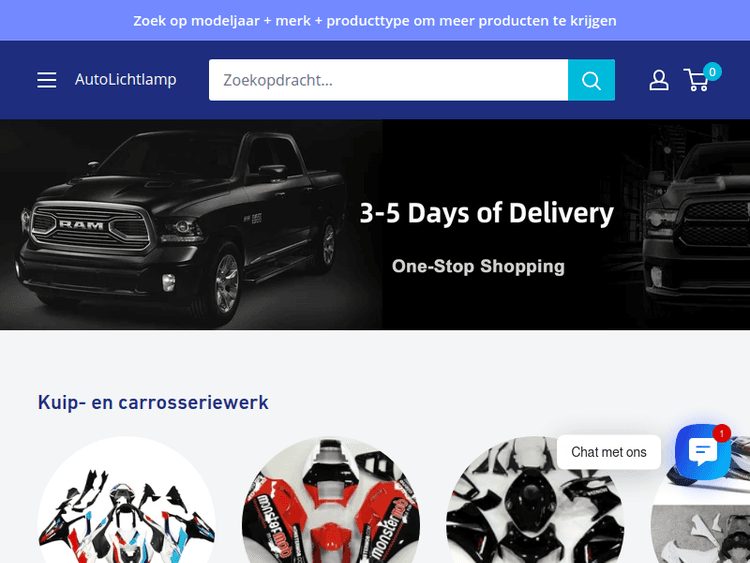Open the shopping cart icon

pos(696,80)
